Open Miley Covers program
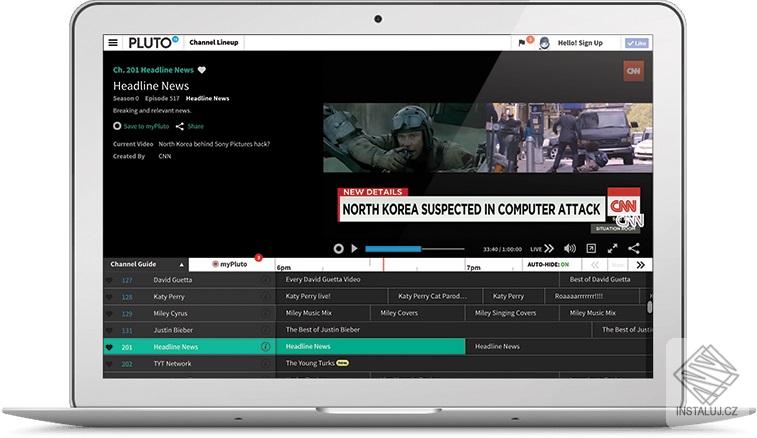This screenshot has width=757, height=438. [417, 313]
